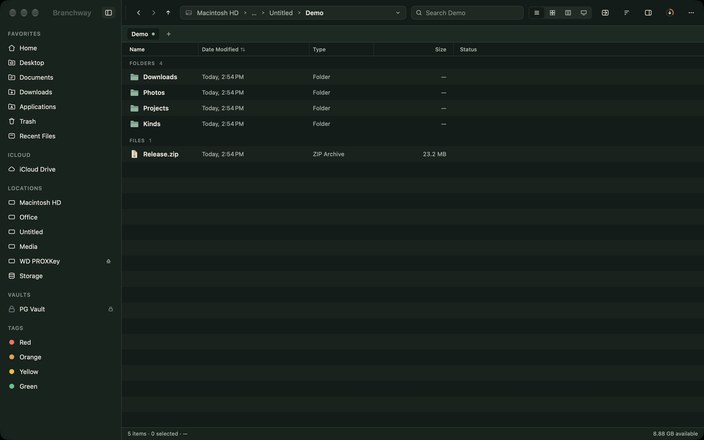Select the Kinds folder icon
704x440 pixels.
134,124
